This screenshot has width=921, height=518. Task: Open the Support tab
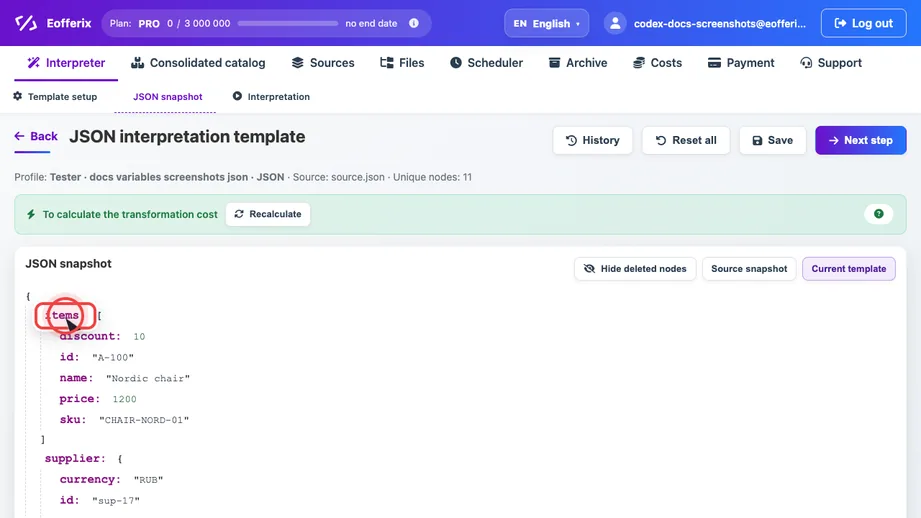point(831,63)
